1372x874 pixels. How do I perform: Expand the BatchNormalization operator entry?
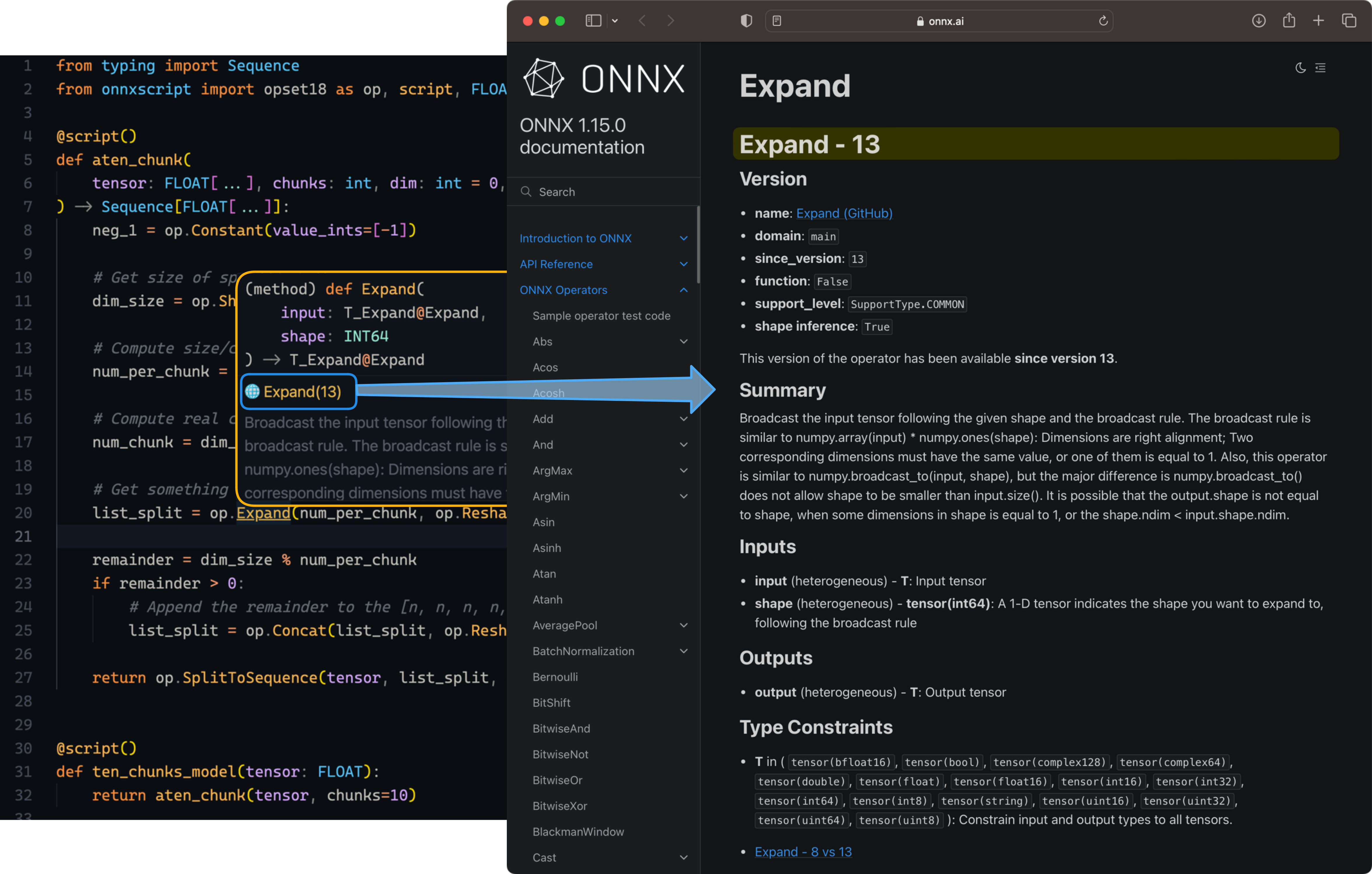(683, 651)
